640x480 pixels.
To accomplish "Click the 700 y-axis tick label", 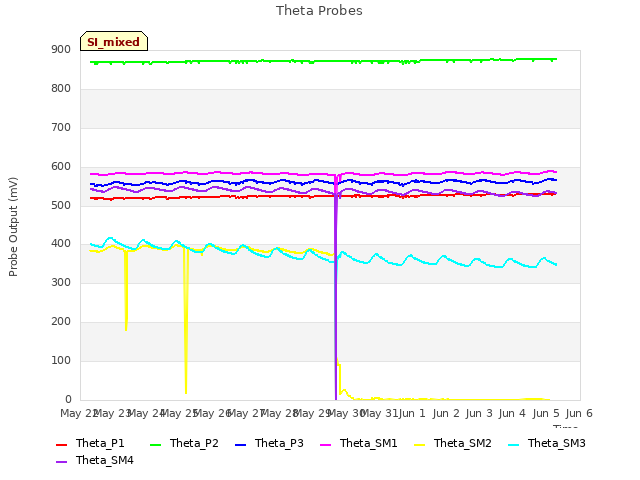I will pos(61,128).
